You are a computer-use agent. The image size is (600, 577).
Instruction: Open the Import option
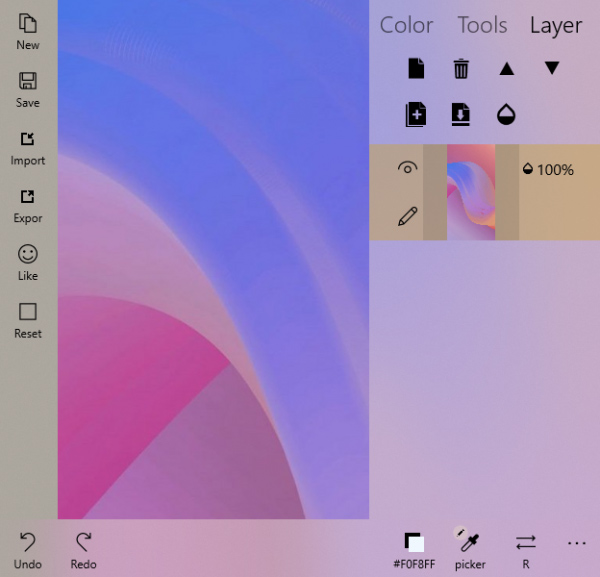coord(28,148)
